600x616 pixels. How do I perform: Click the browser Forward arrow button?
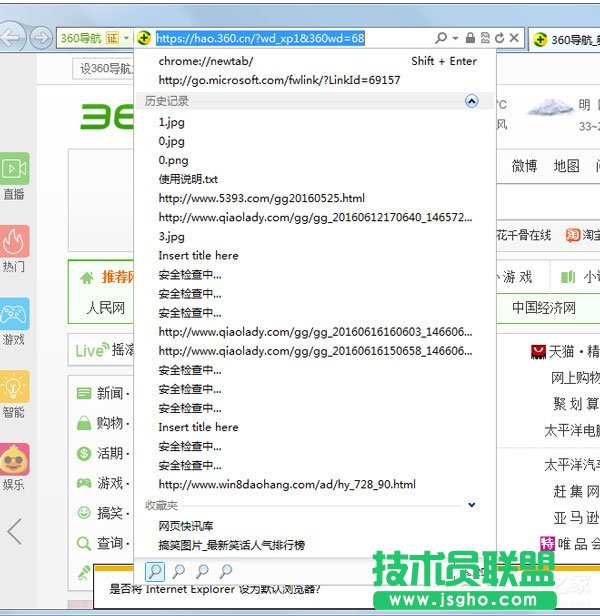pyautogui.click(x=41, y=38)
